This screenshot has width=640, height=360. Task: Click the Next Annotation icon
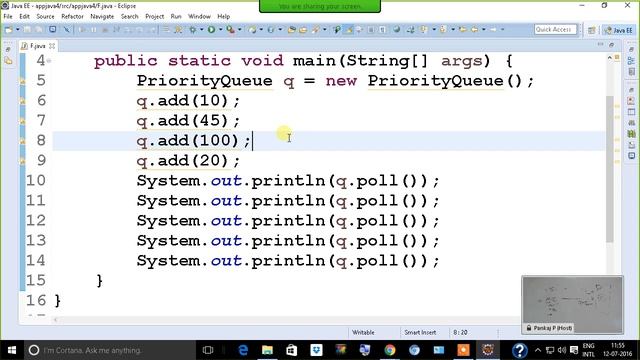pos(424,29)
